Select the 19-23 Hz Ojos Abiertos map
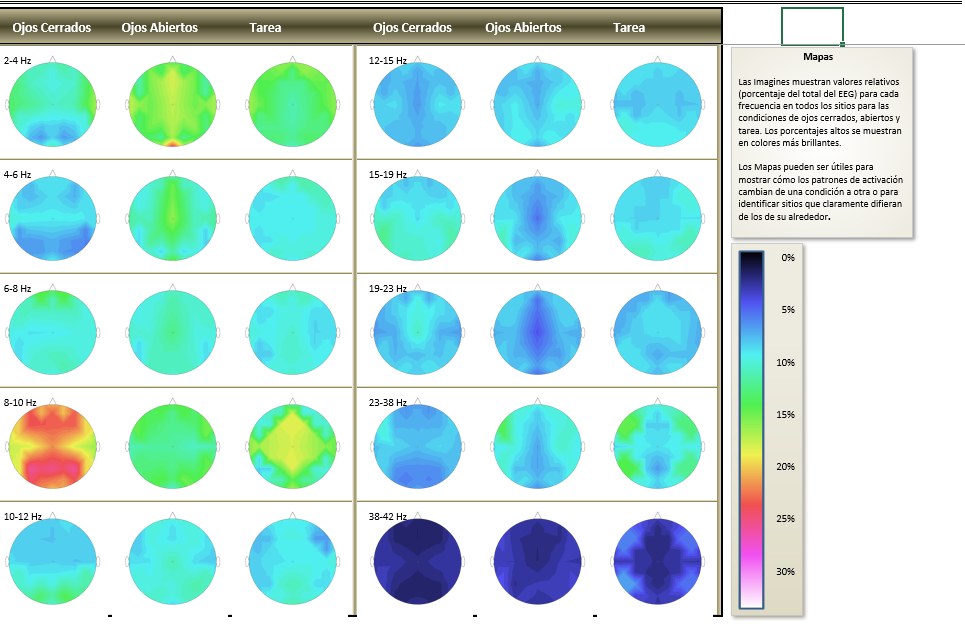 point(537,332)
